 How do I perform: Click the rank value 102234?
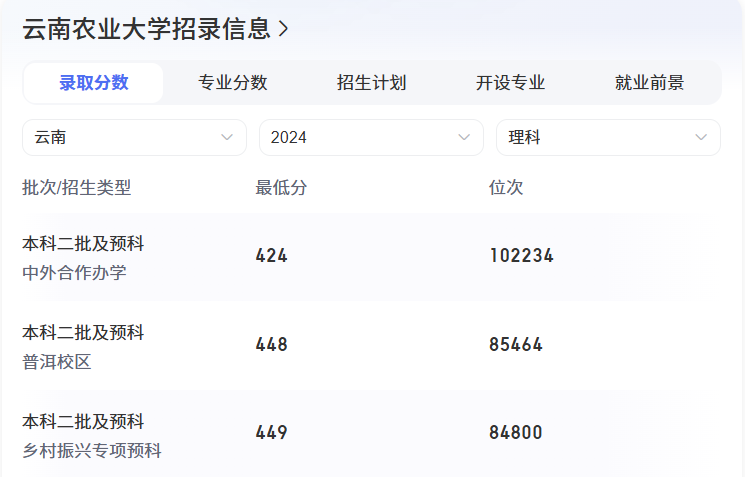[522, 256]
